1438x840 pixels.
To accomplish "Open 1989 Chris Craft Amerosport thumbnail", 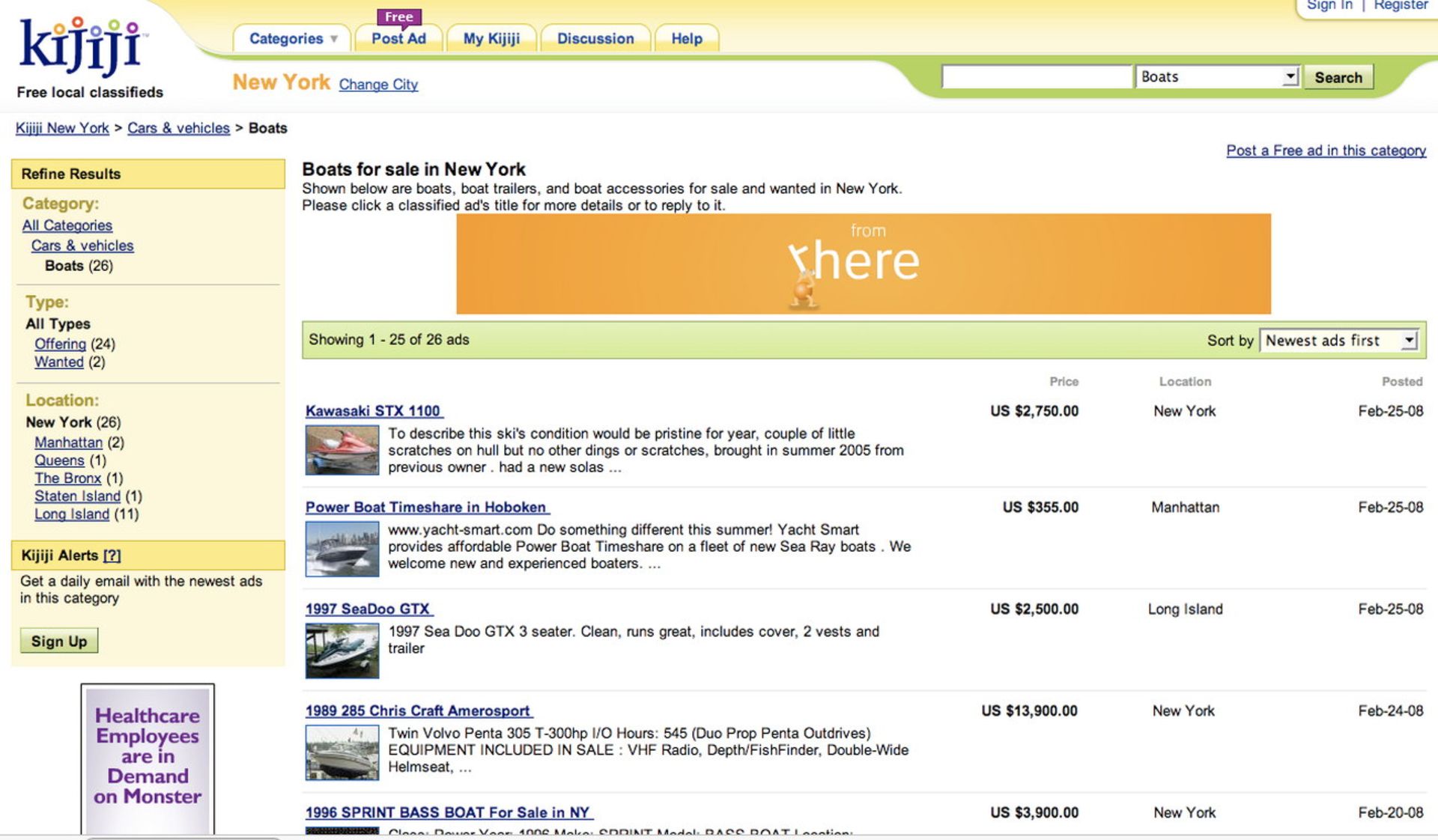I will 342,752.
